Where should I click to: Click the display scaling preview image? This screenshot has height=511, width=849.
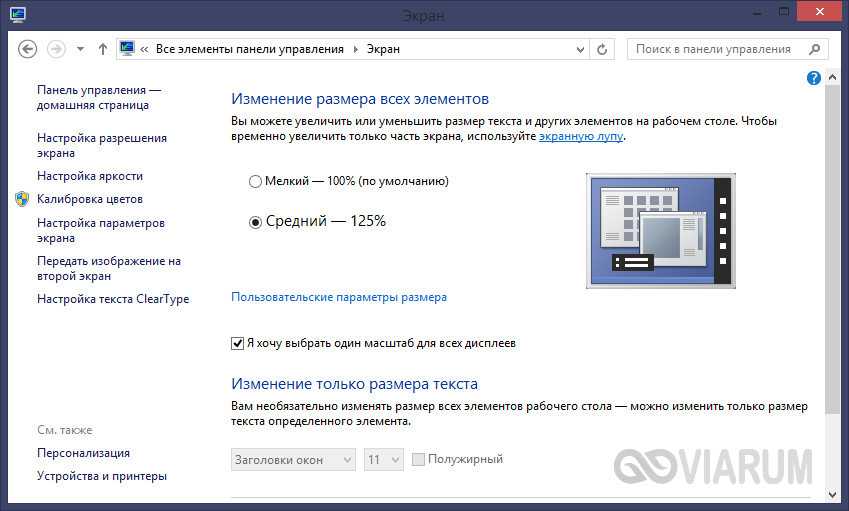661,231
